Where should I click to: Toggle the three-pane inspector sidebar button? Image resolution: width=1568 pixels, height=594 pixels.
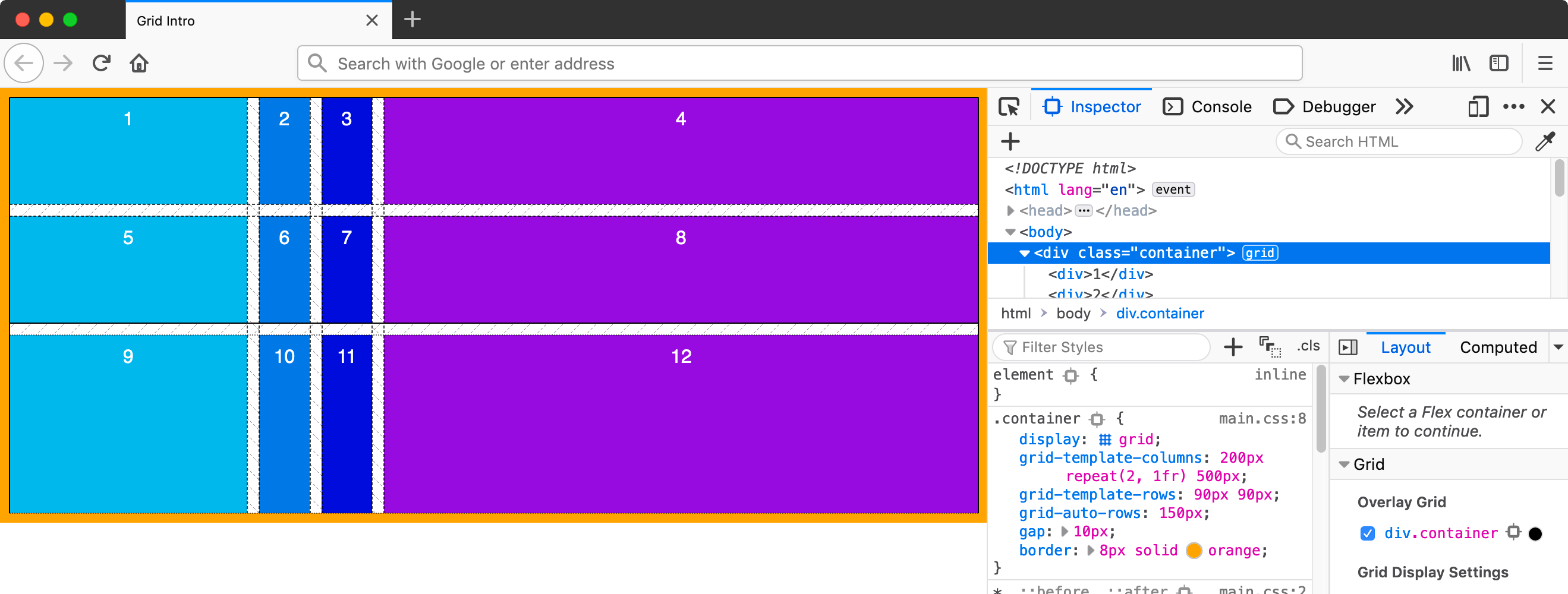pos(1348,347)
